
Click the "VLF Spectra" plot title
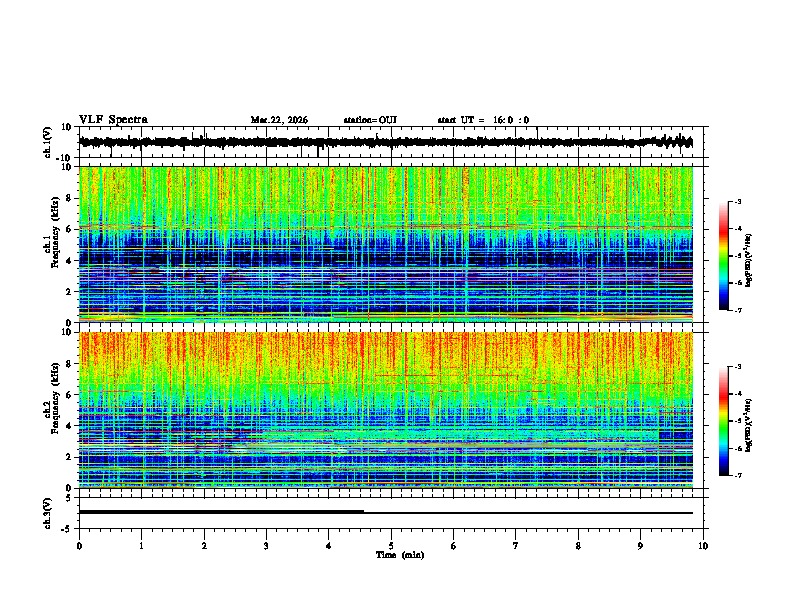click(113, 119)
